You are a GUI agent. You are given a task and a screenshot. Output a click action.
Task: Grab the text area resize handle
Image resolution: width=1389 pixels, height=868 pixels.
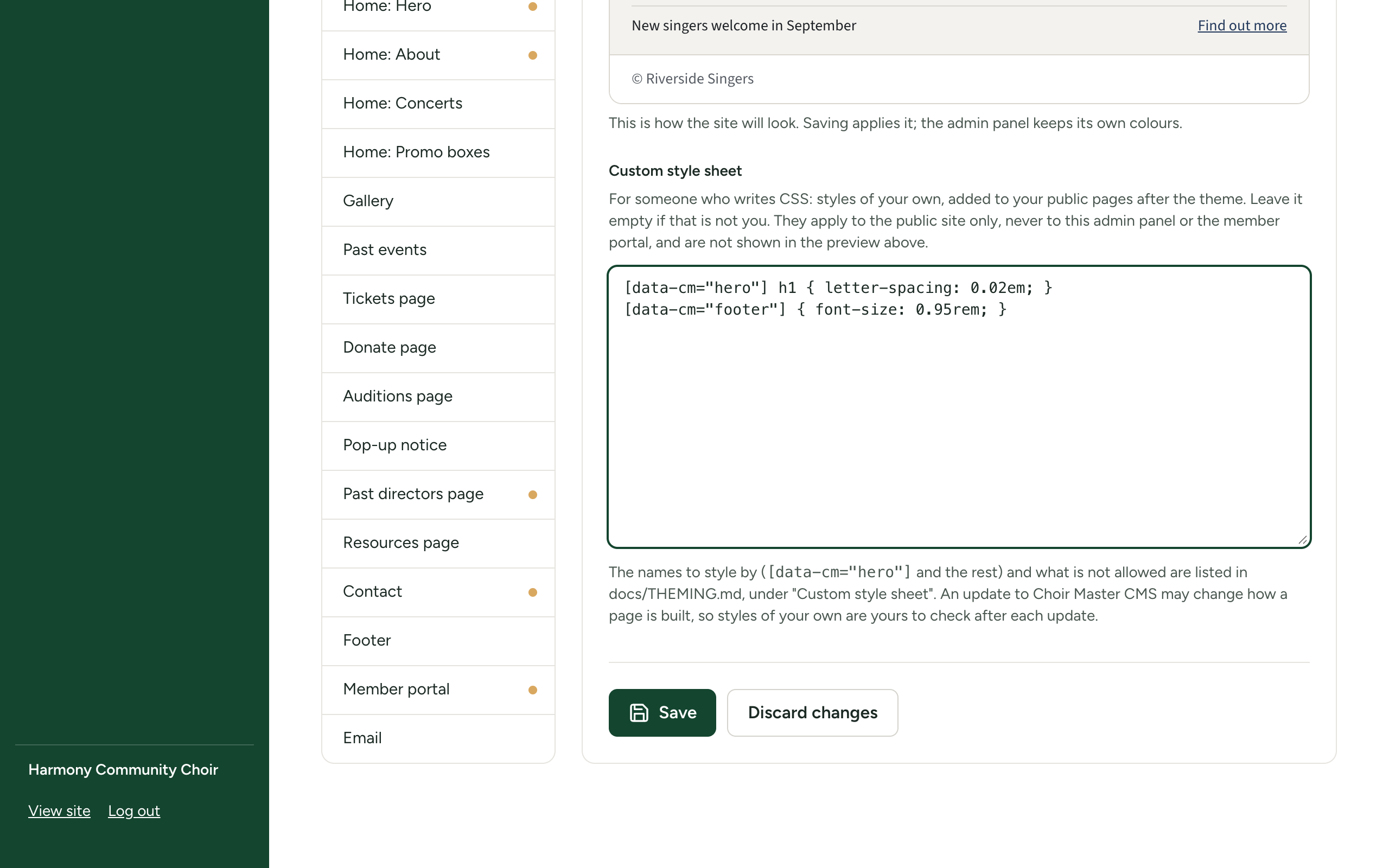point(1302,540)
